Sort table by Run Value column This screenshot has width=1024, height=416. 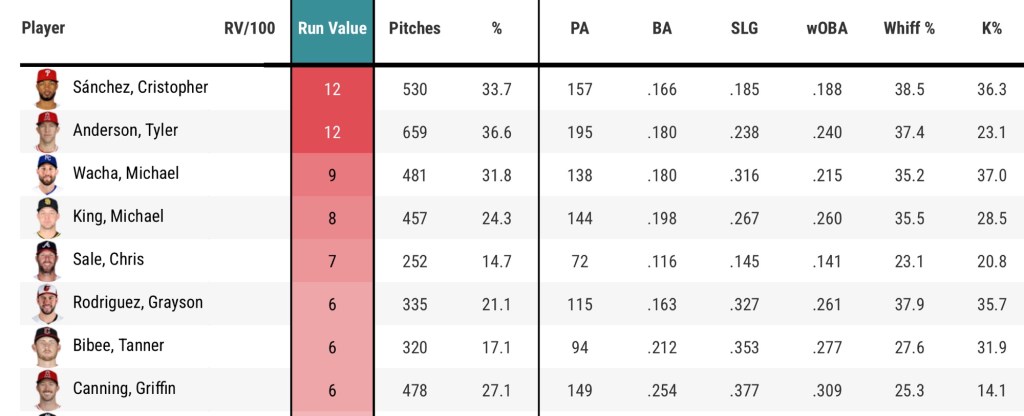(332, 29)
